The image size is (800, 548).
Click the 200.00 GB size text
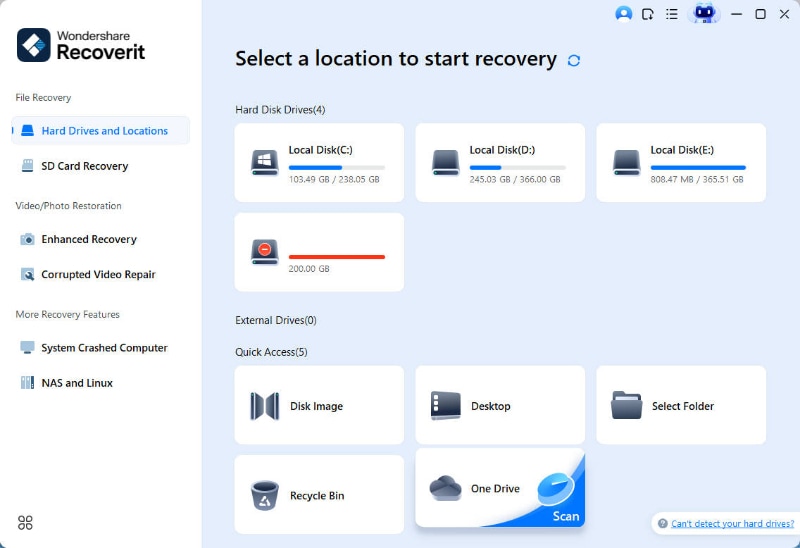[309, 269]
